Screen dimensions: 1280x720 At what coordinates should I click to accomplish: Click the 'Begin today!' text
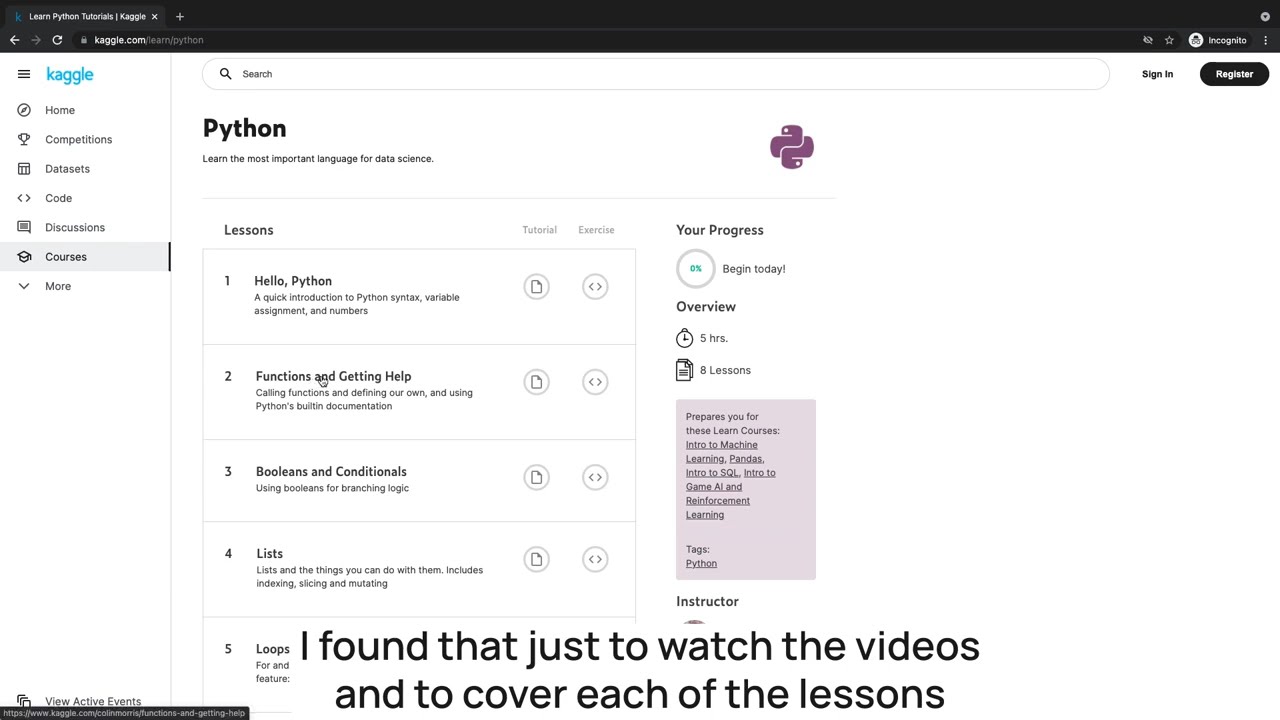click(x=754, y=269)
